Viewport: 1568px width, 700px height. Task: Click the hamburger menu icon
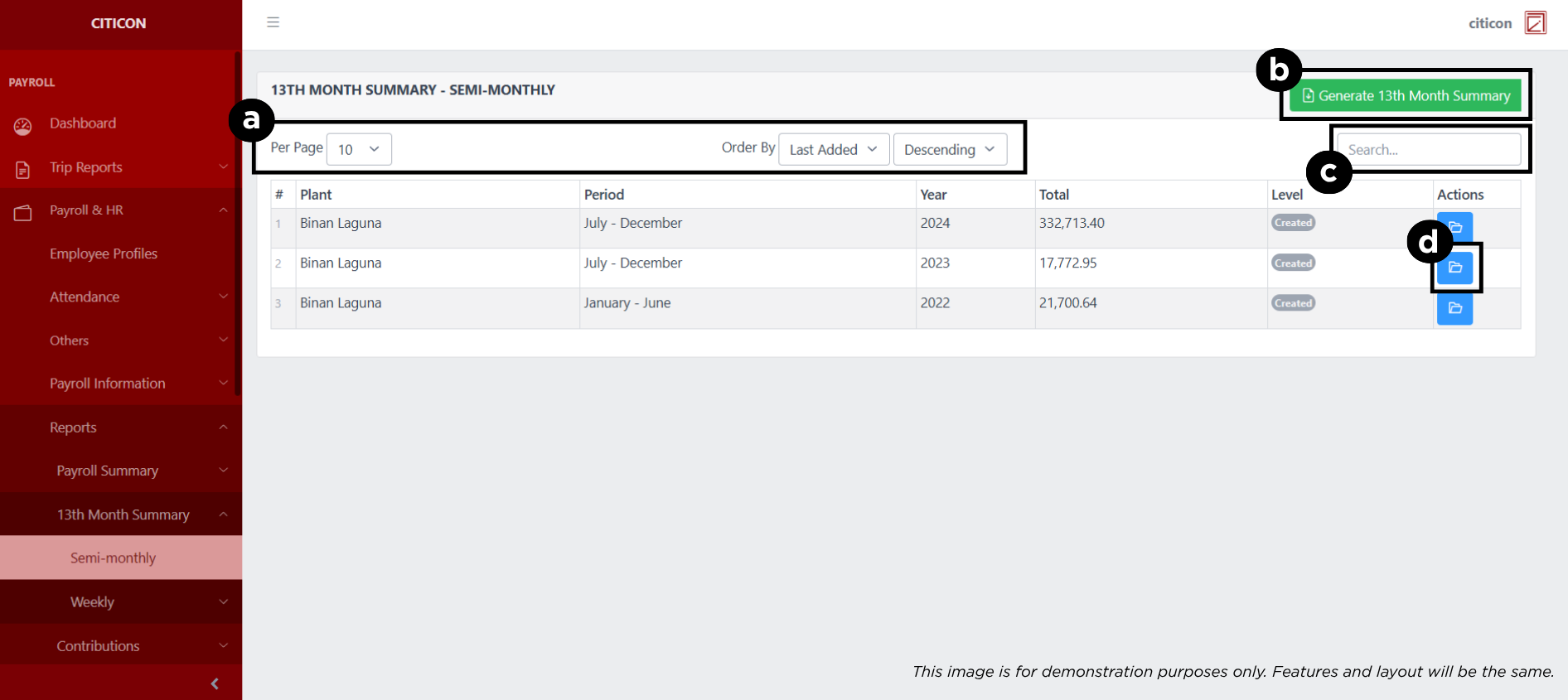point(273,22)
